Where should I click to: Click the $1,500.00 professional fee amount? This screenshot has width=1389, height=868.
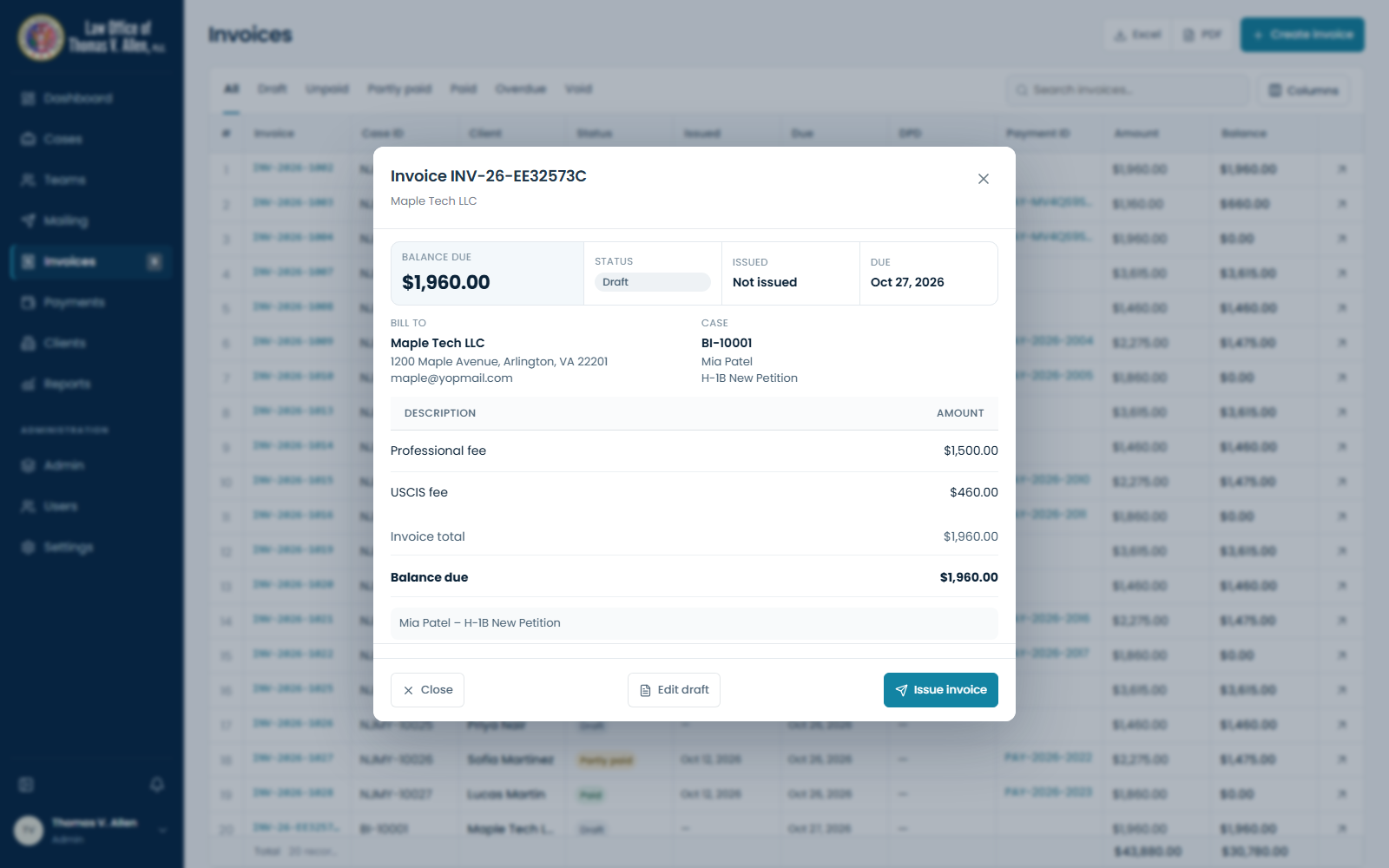click(x=971, y=450)
